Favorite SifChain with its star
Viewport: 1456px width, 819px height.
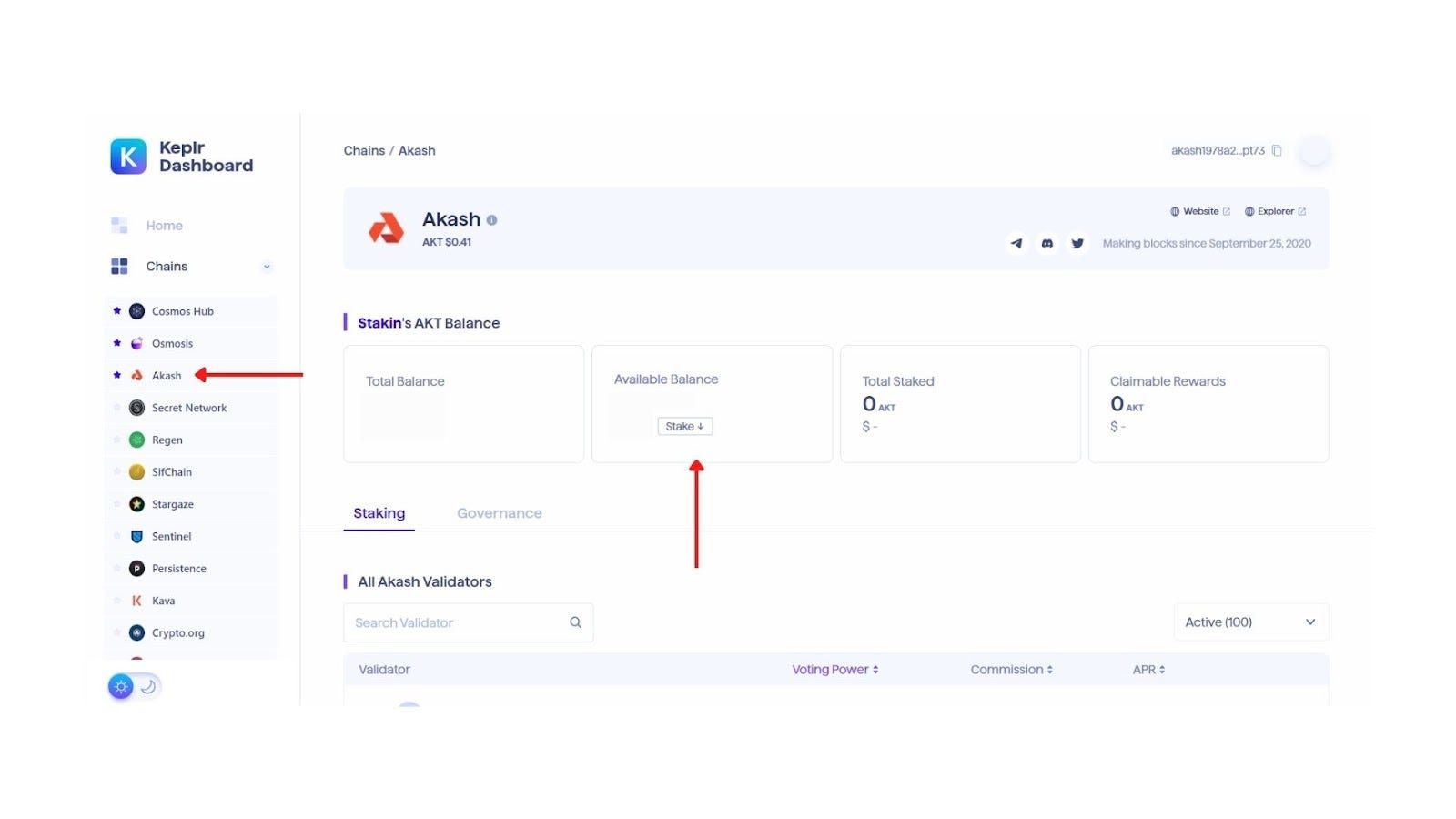tap(116, 472)
